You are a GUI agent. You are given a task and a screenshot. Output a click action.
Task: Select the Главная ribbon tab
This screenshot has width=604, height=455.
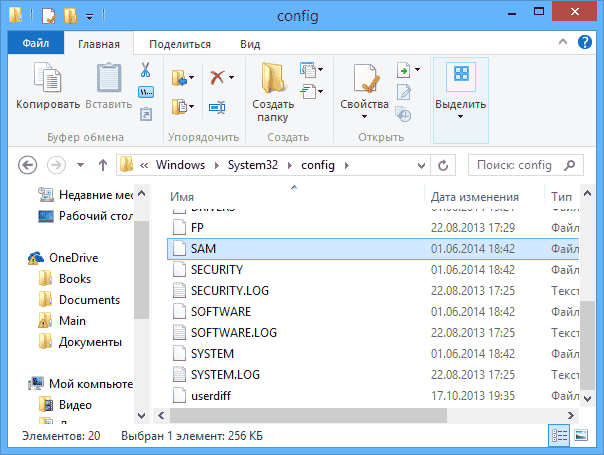[x=99, y=44]
